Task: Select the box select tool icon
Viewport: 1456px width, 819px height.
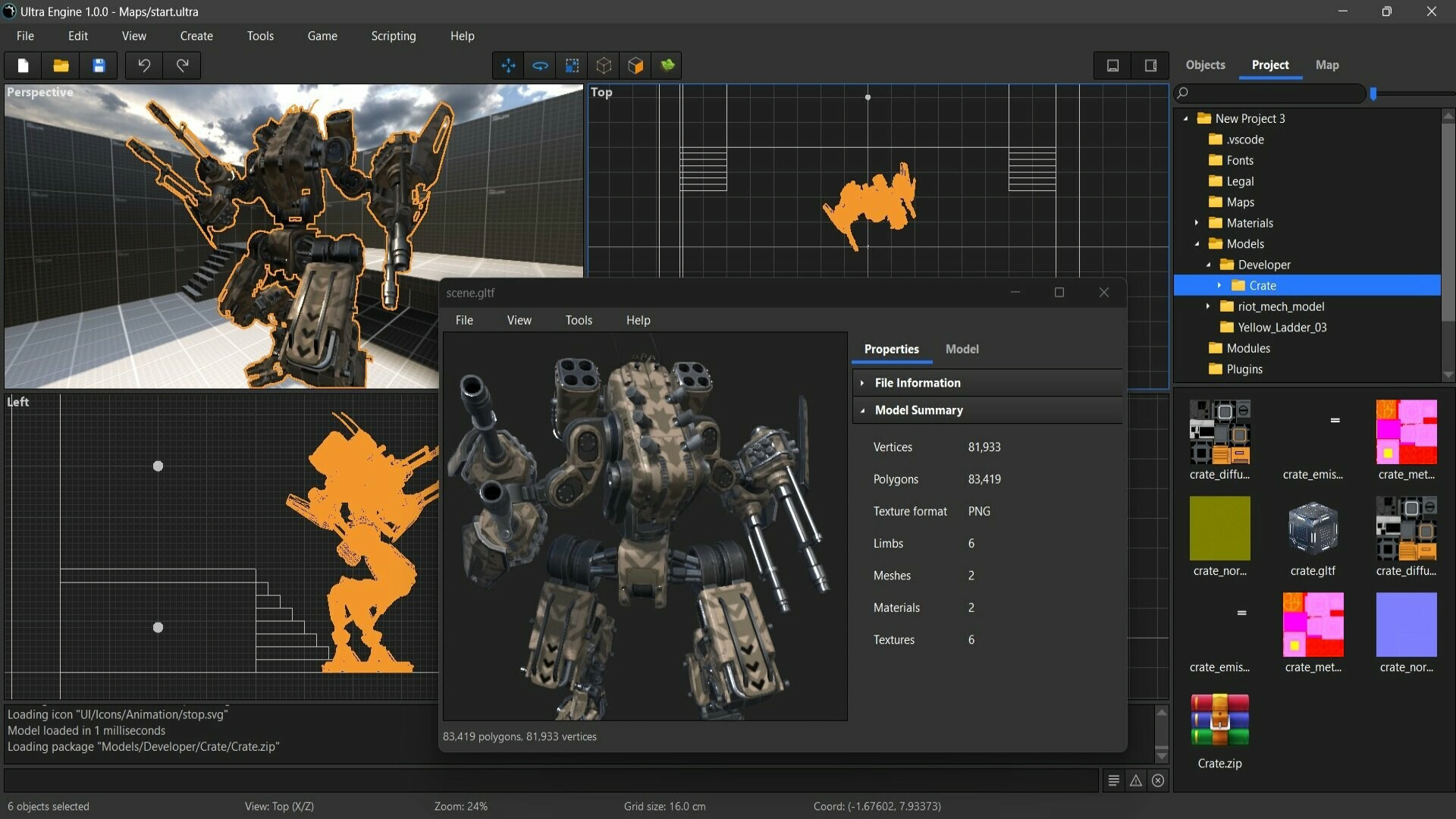Action: (571, 65)
